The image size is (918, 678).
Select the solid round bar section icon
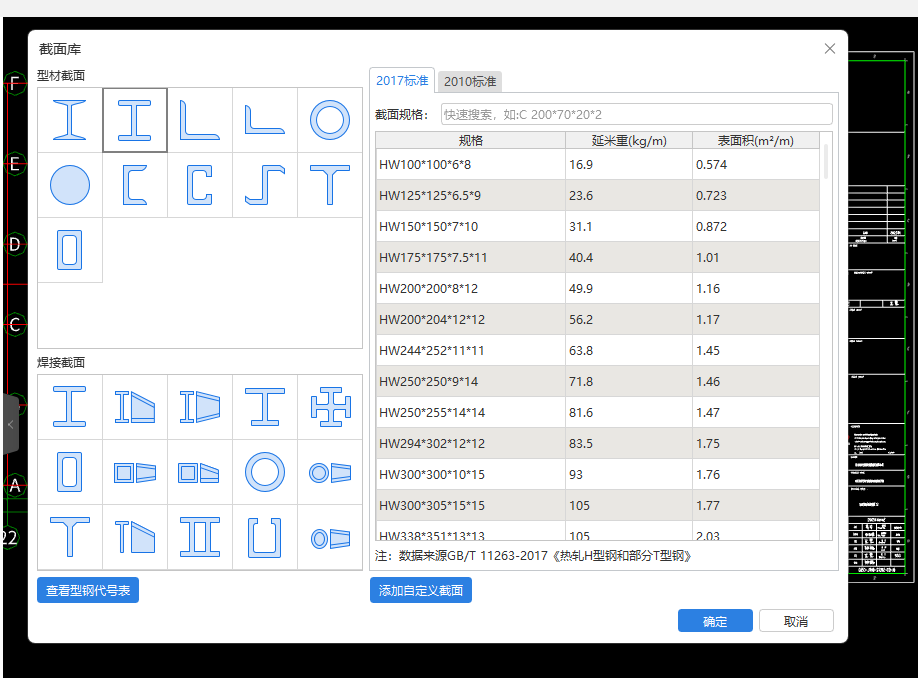click(70, 185)
